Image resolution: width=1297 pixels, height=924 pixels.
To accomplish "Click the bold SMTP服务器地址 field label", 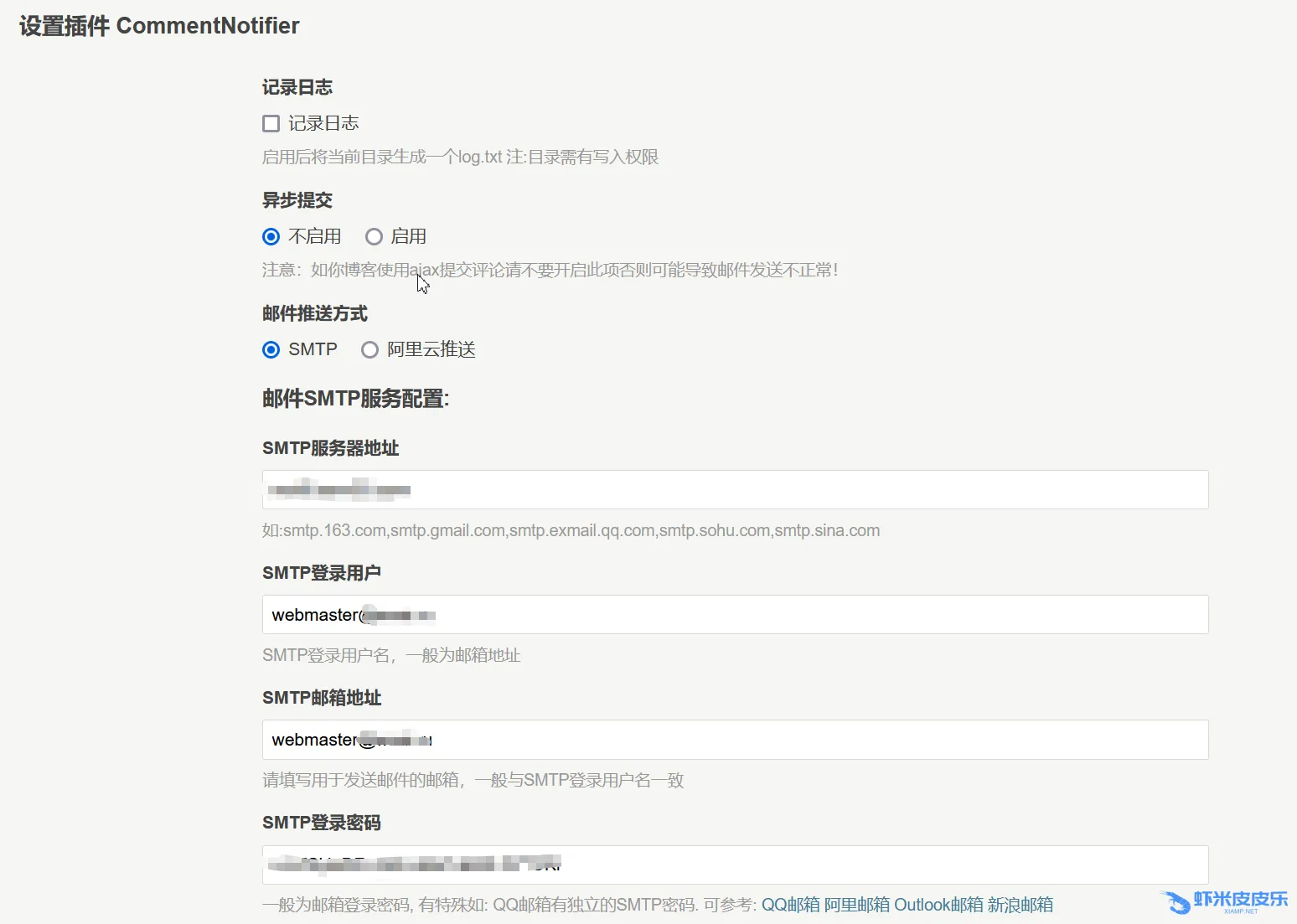I will click(x=330, y=448).
